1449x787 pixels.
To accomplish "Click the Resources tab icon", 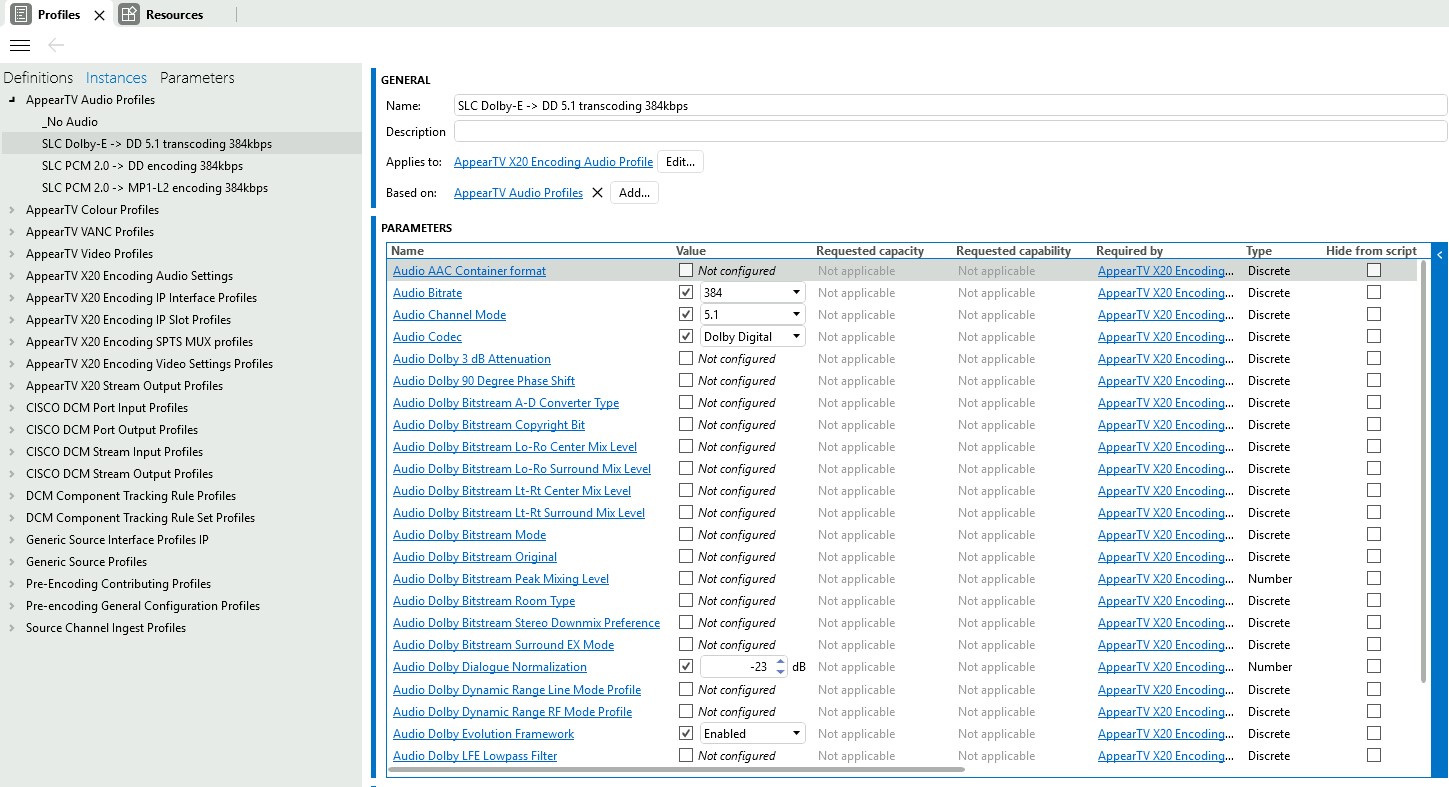I will point(129,15).
